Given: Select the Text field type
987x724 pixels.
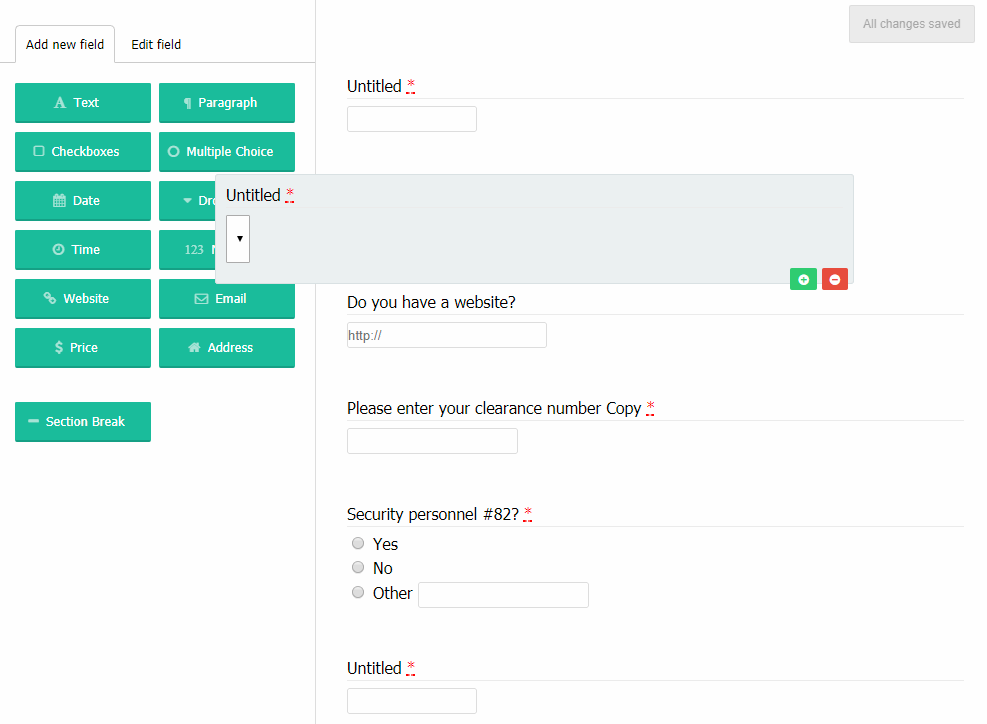Looking at the screenshot, I should [82, 103].
